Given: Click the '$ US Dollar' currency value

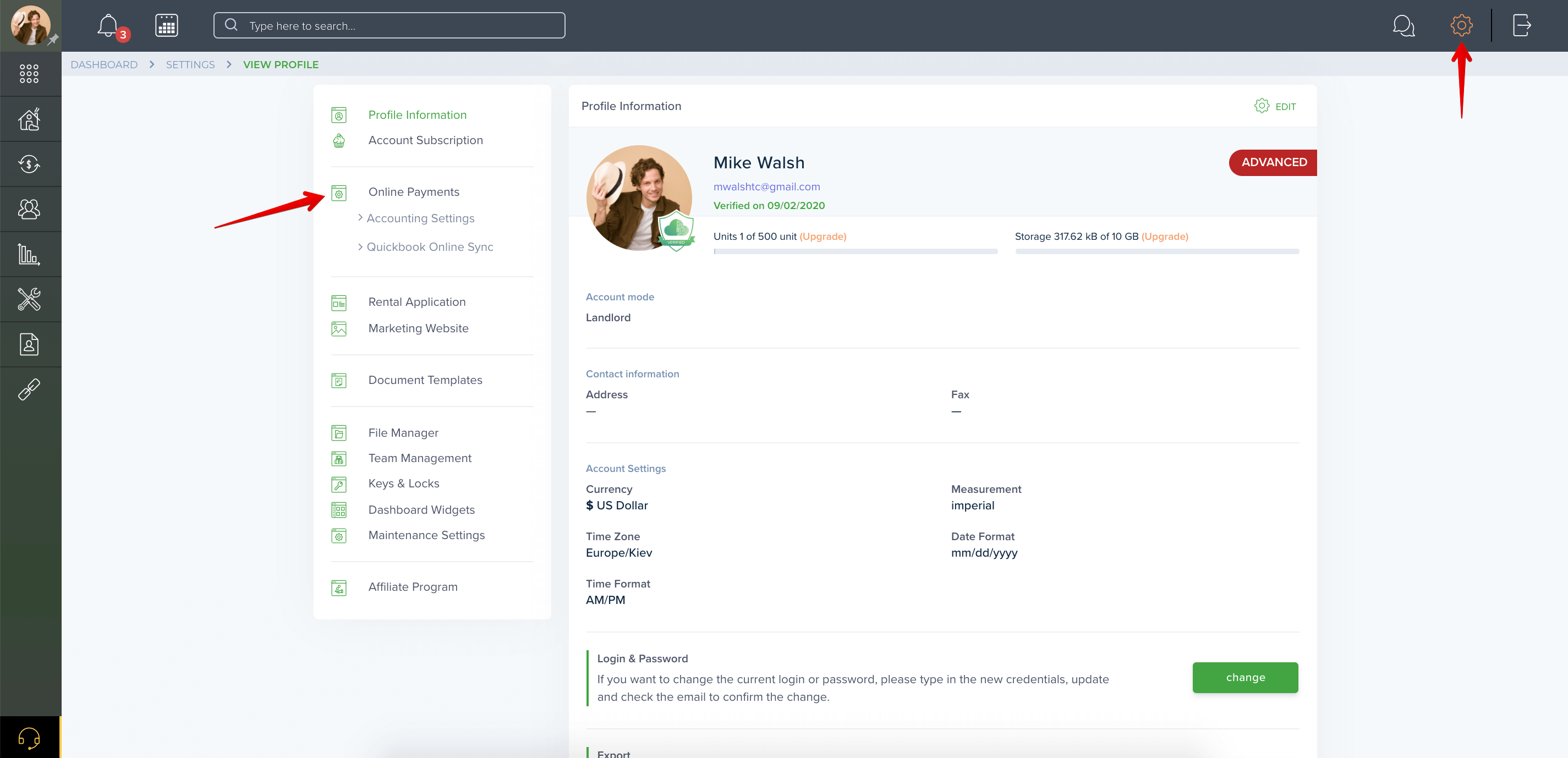Looking at the screenshot, I should click(x=617, y=505).
